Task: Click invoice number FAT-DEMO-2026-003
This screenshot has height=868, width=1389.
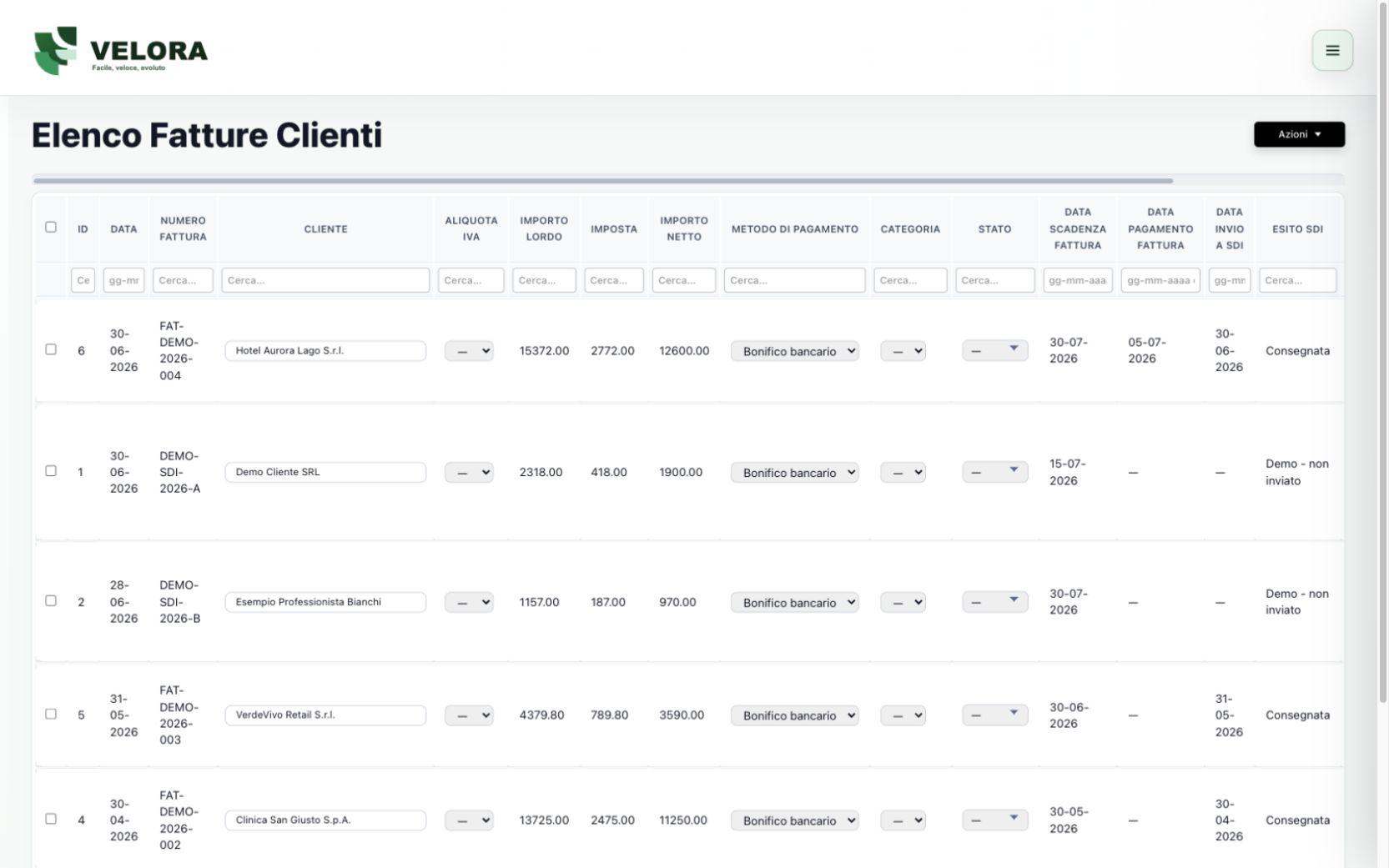Action: [x=179, y=715]
